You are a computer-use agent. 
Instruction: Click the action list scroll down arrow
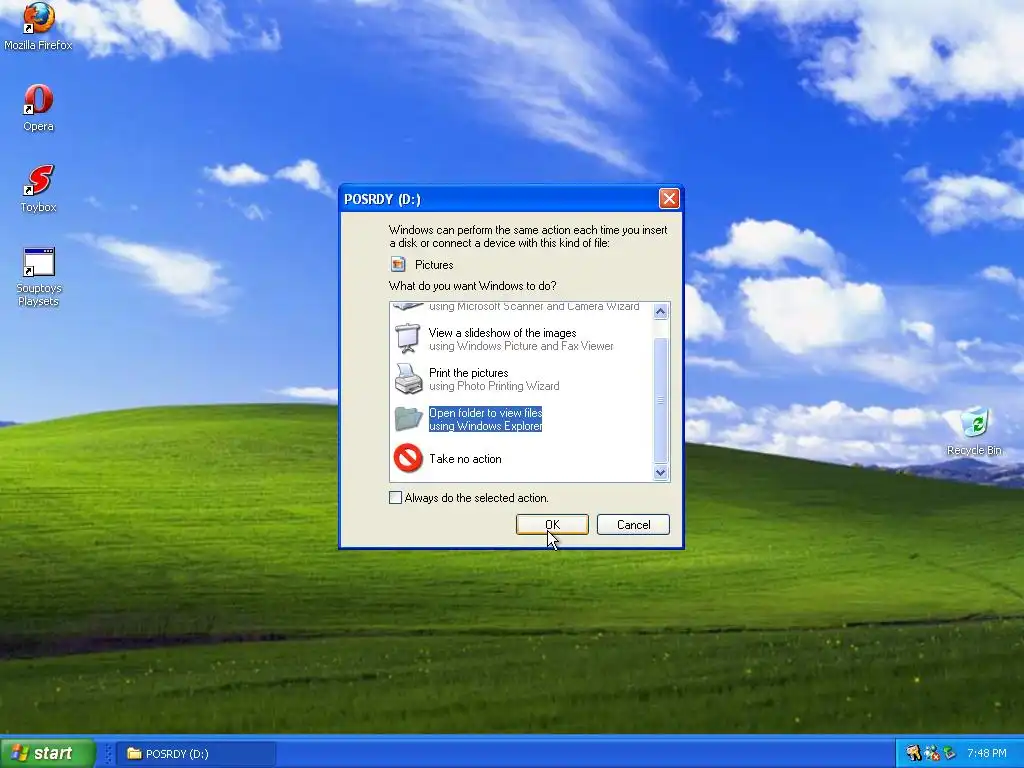[x=661, y=472]
